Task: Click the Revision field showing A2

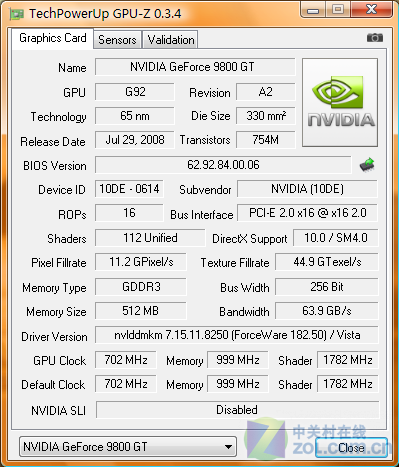Action: [266, 92]
